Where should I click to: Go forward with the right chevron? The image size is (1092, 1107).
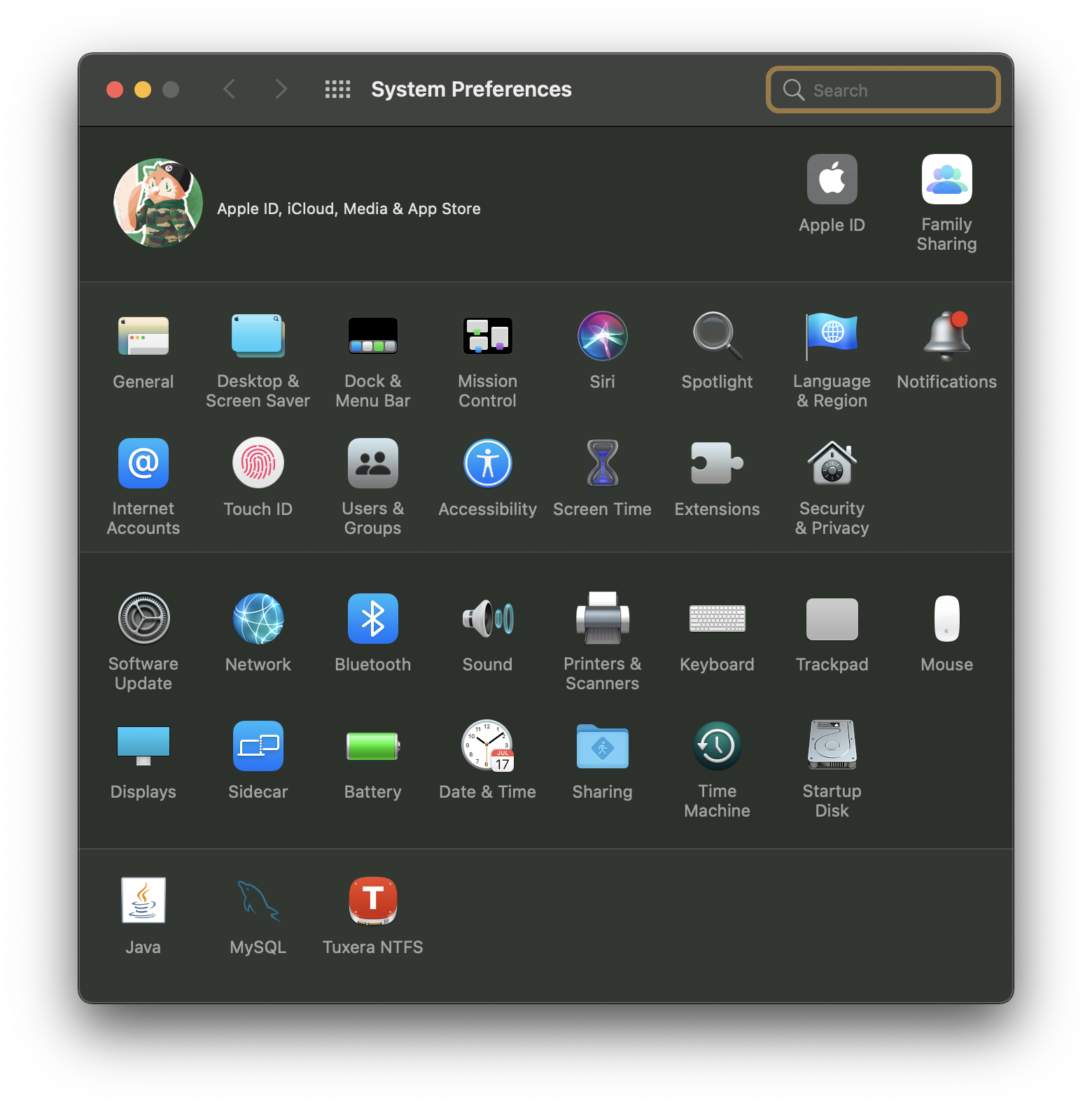click(281, 89)
